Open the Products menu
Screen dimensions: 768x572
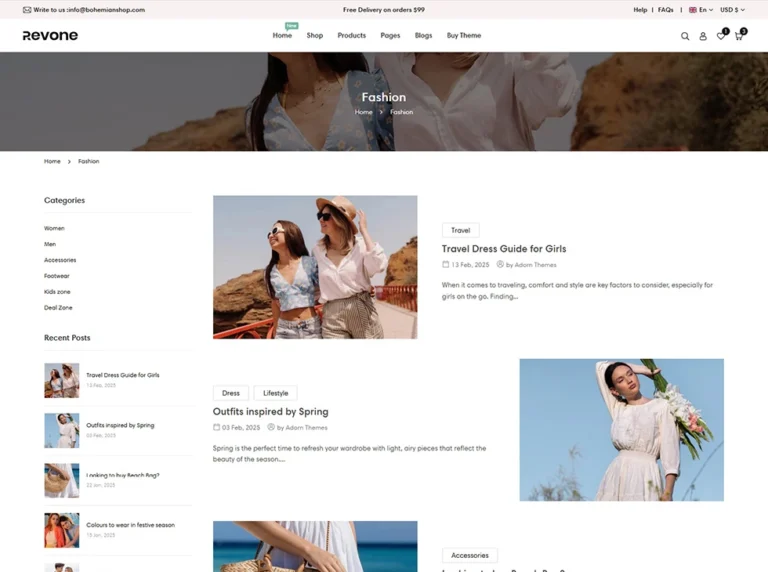click(x=352, y=35)
